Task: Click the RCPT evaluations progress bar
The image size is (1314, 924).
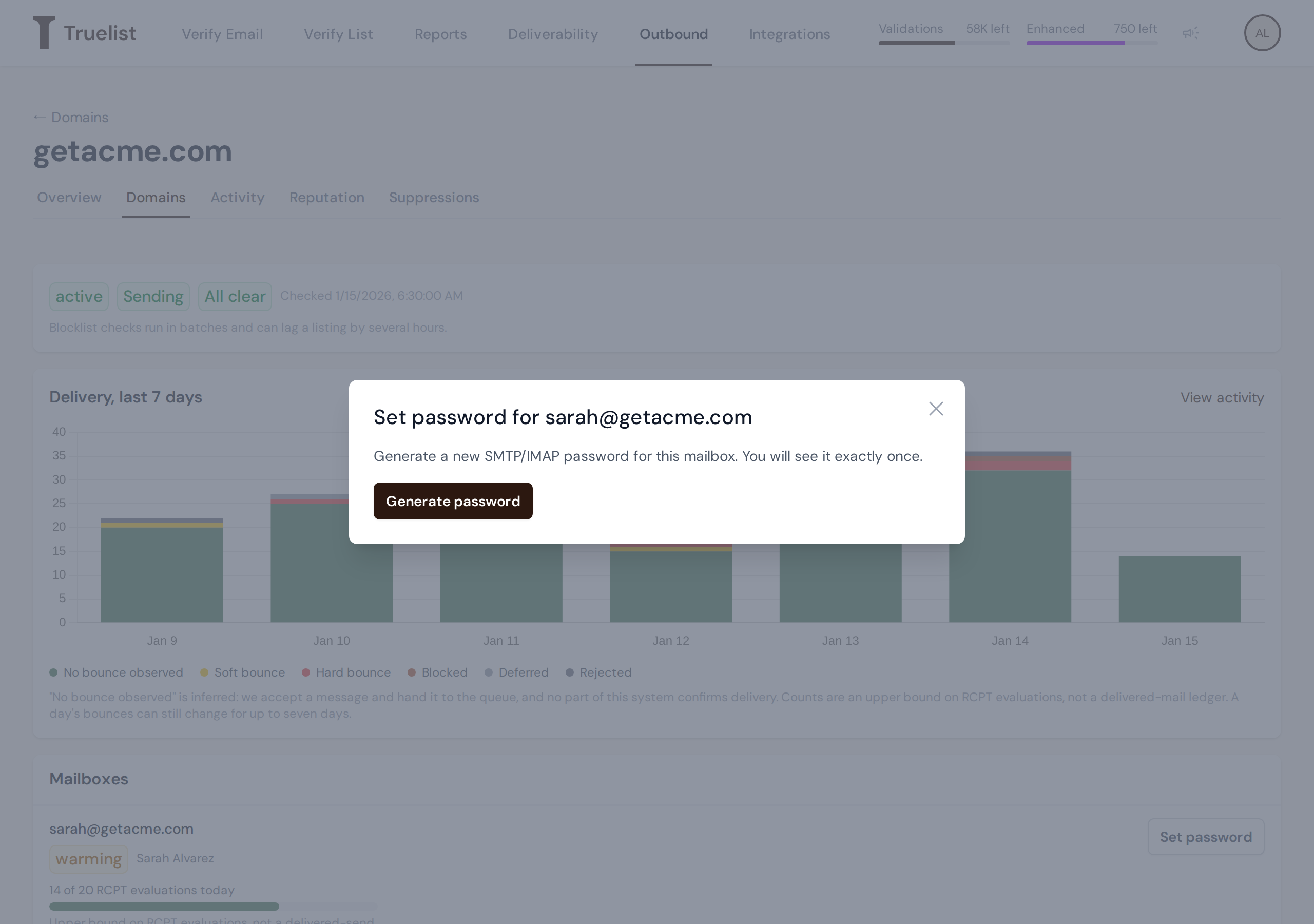Action: click(x=214, y=906)
